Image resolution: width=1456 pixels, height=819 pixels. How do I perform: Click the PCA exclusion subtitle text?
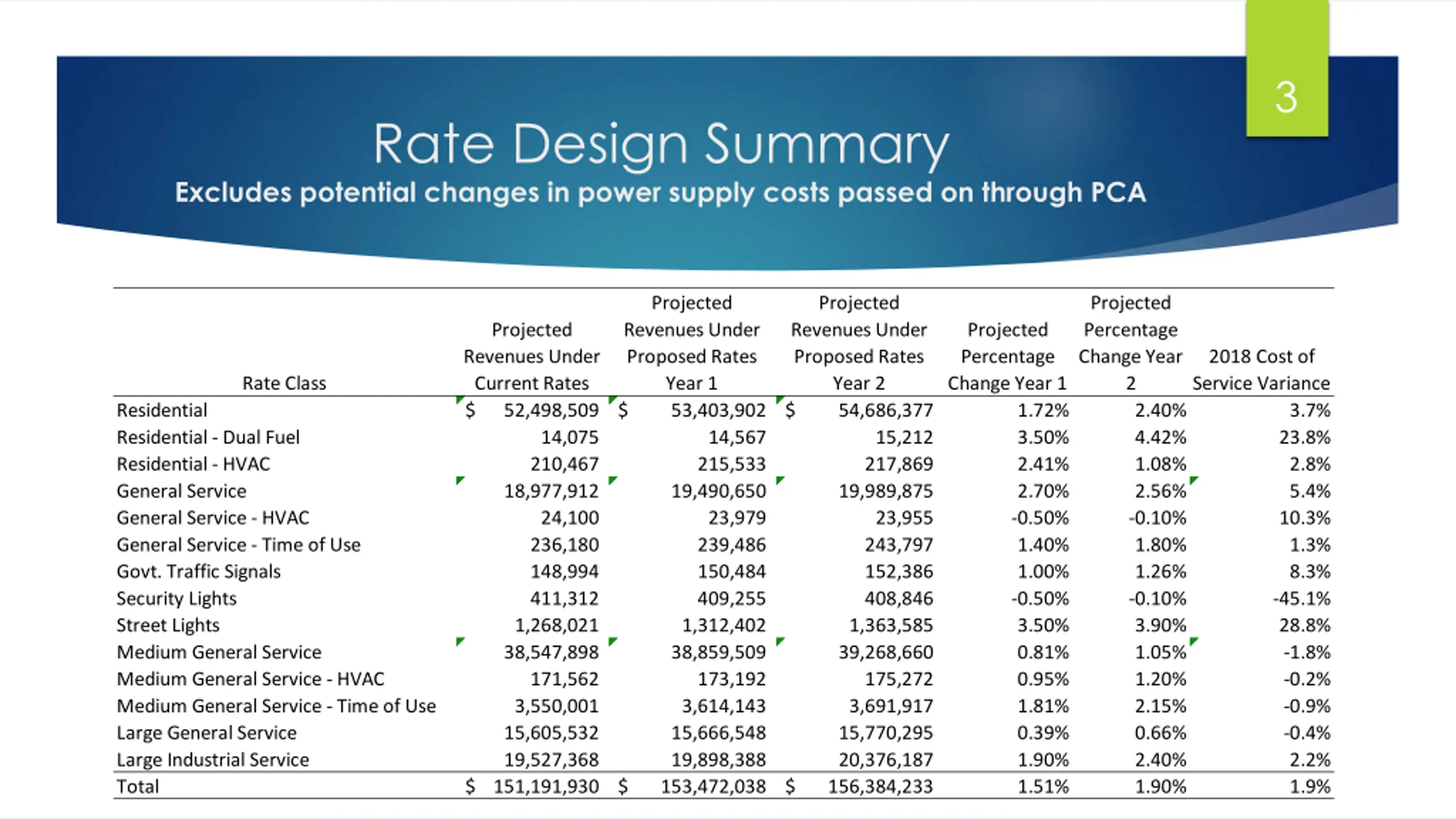(x=660, y=192)
